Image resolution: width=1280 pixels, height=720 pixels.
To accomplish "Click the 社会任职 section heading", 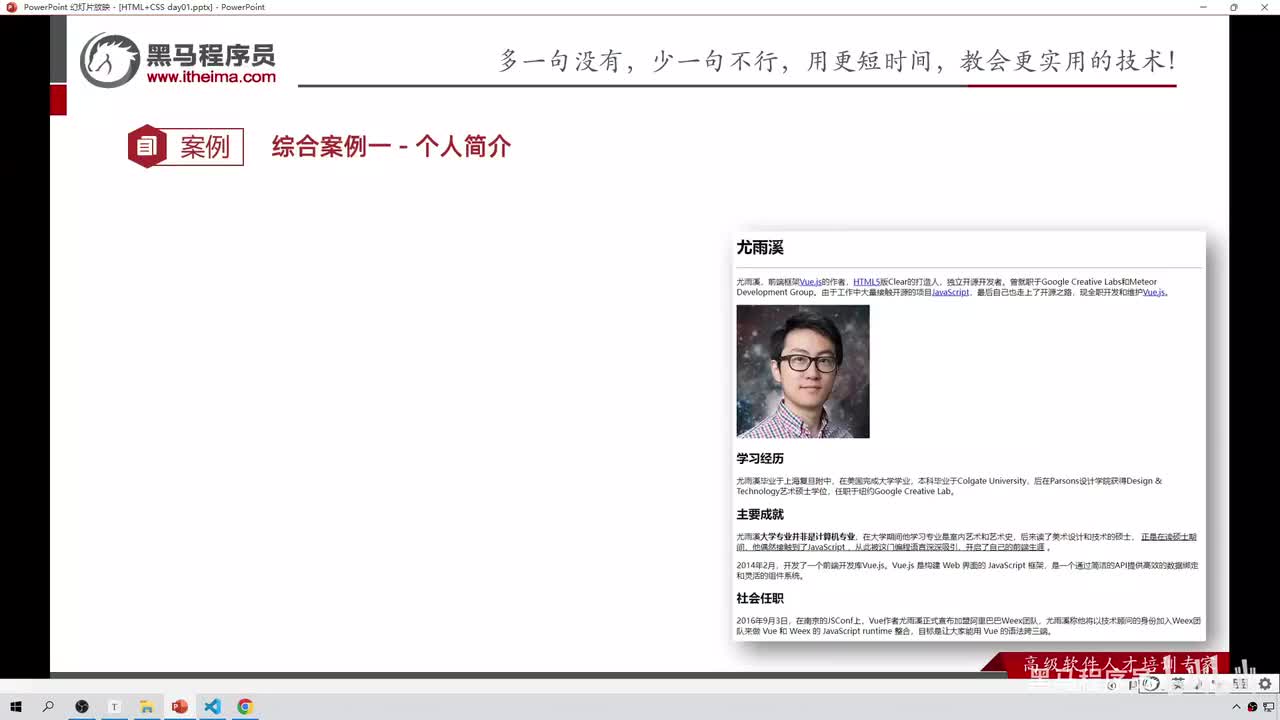I will (760, 598).
